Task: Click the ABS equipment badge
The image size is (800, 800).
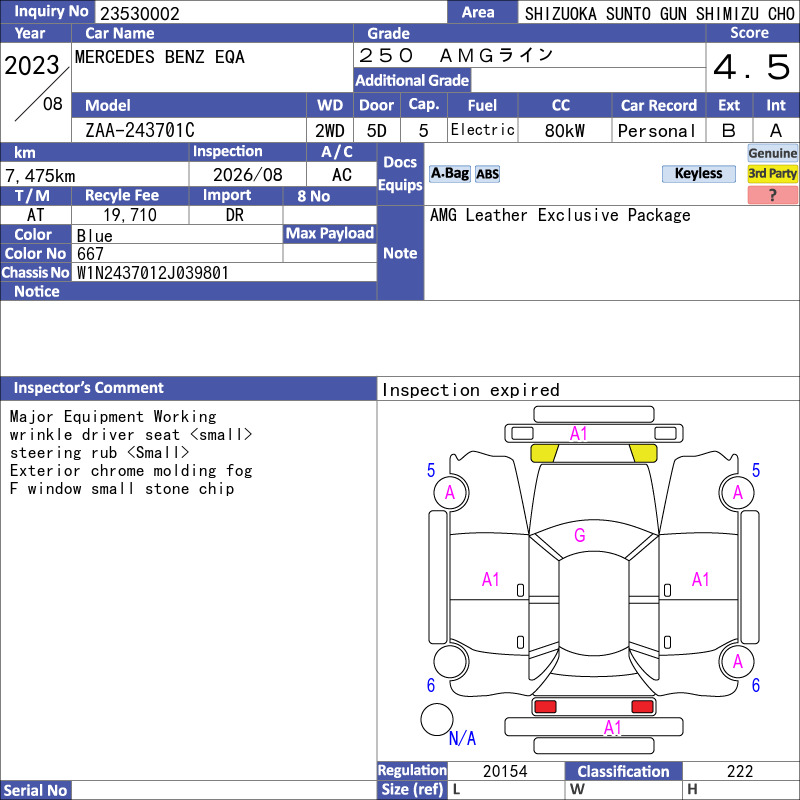Action: (x=487, y=174)
